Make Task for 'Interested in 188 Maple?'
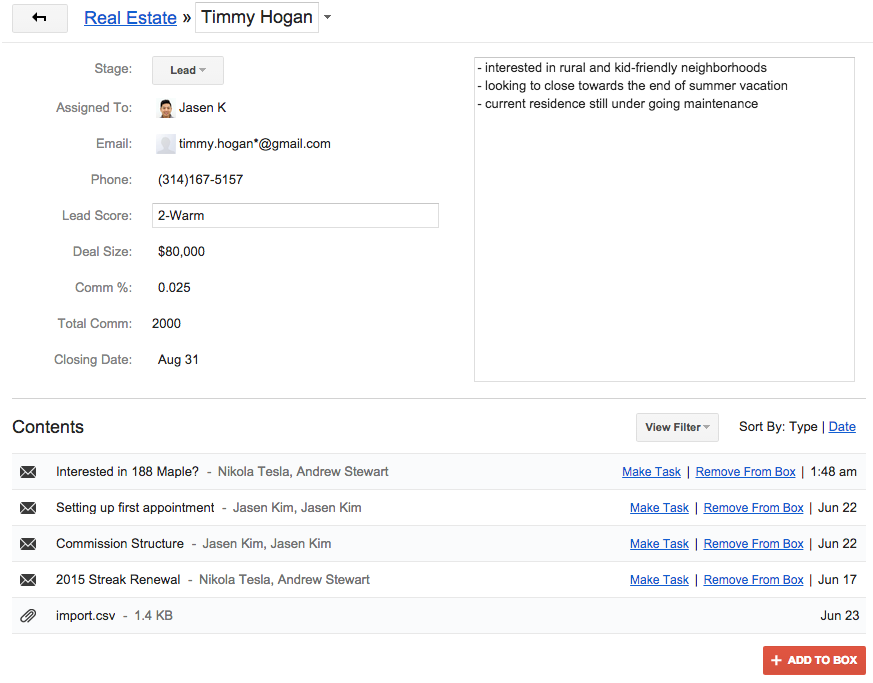 [x=651, y=471]
